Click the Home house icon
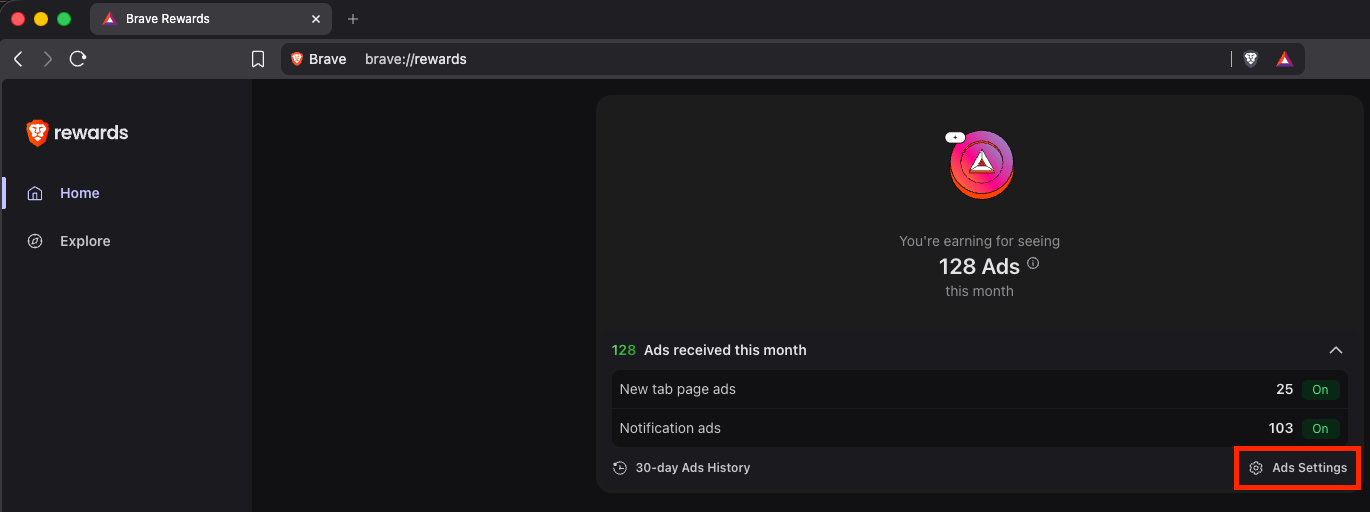Screen dimensions: 1370x512 point(35,193)
